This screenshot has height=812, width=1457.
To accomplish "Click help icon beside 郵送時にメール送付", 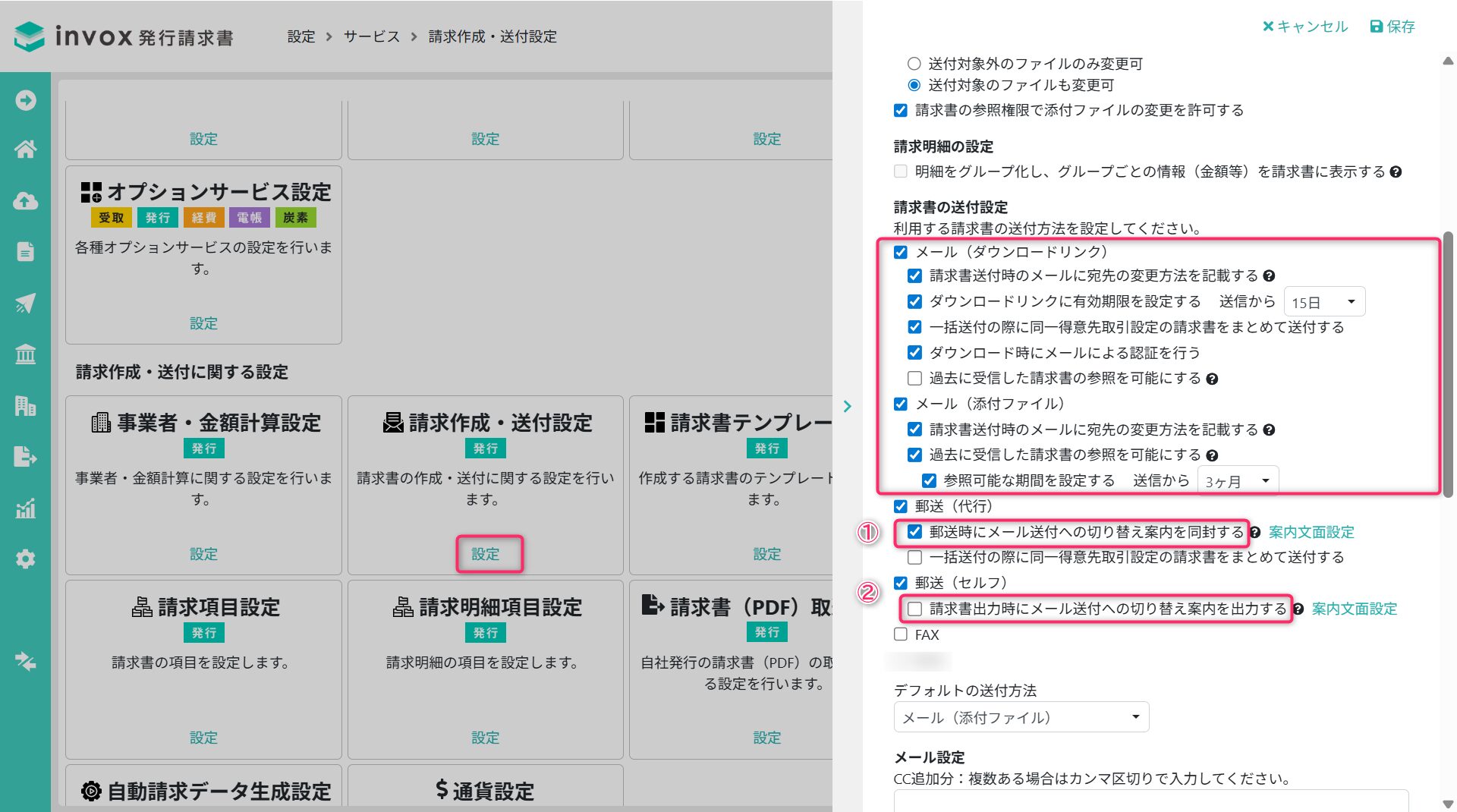I will [1255, 533].
